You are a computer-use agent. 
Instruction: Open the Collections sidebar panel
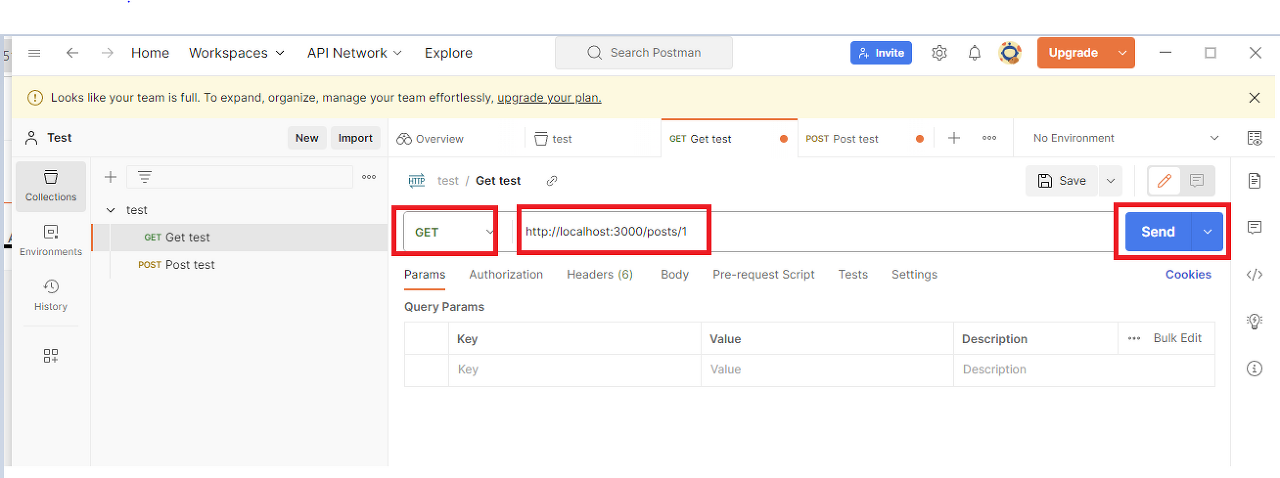51,185
